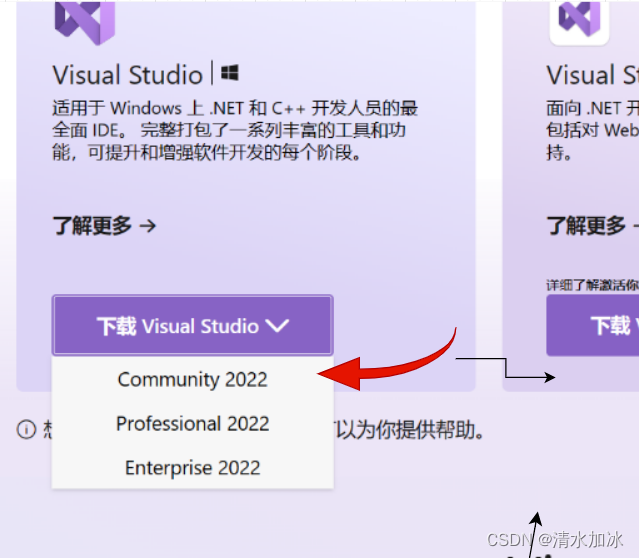Click the description starting with 适用于 Windows
The height and width of the screenshot is (558, 639).
click(x=235, y=130)
